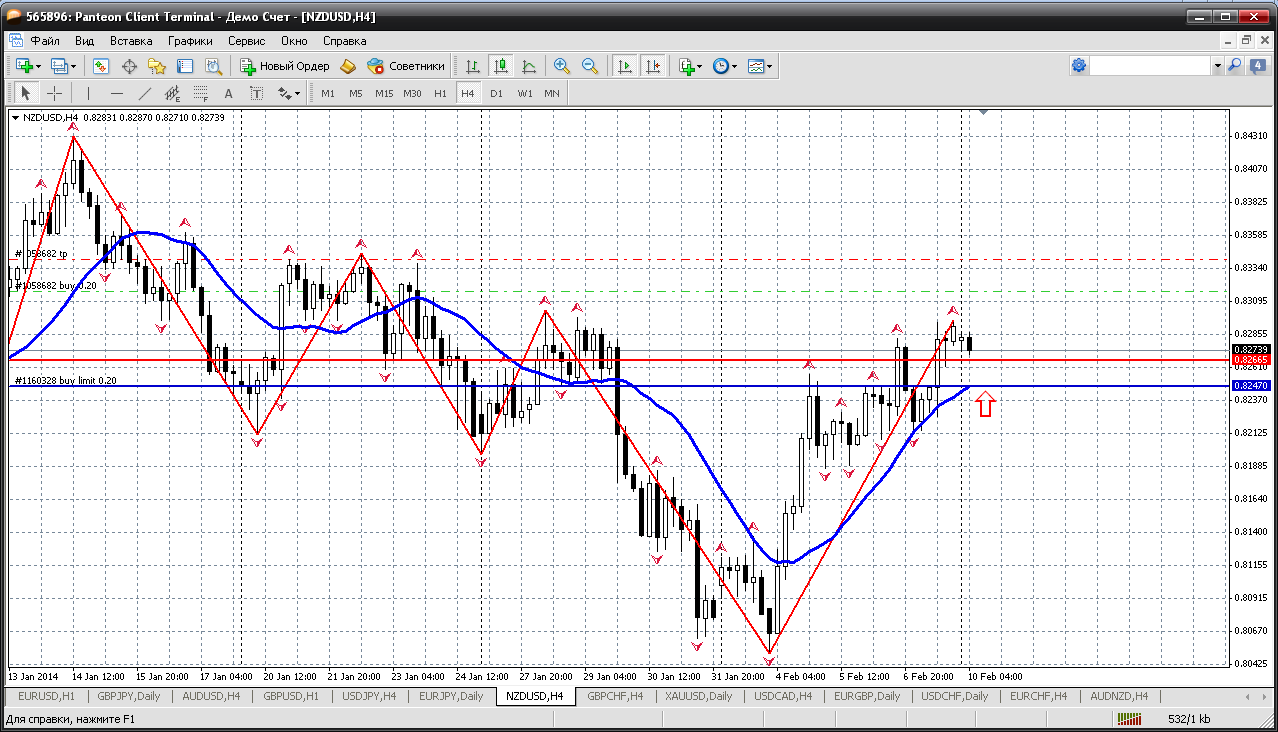The width and height of the screenshot is (1278, 732).
Task: Open the Графики menu
Action: 190,41
